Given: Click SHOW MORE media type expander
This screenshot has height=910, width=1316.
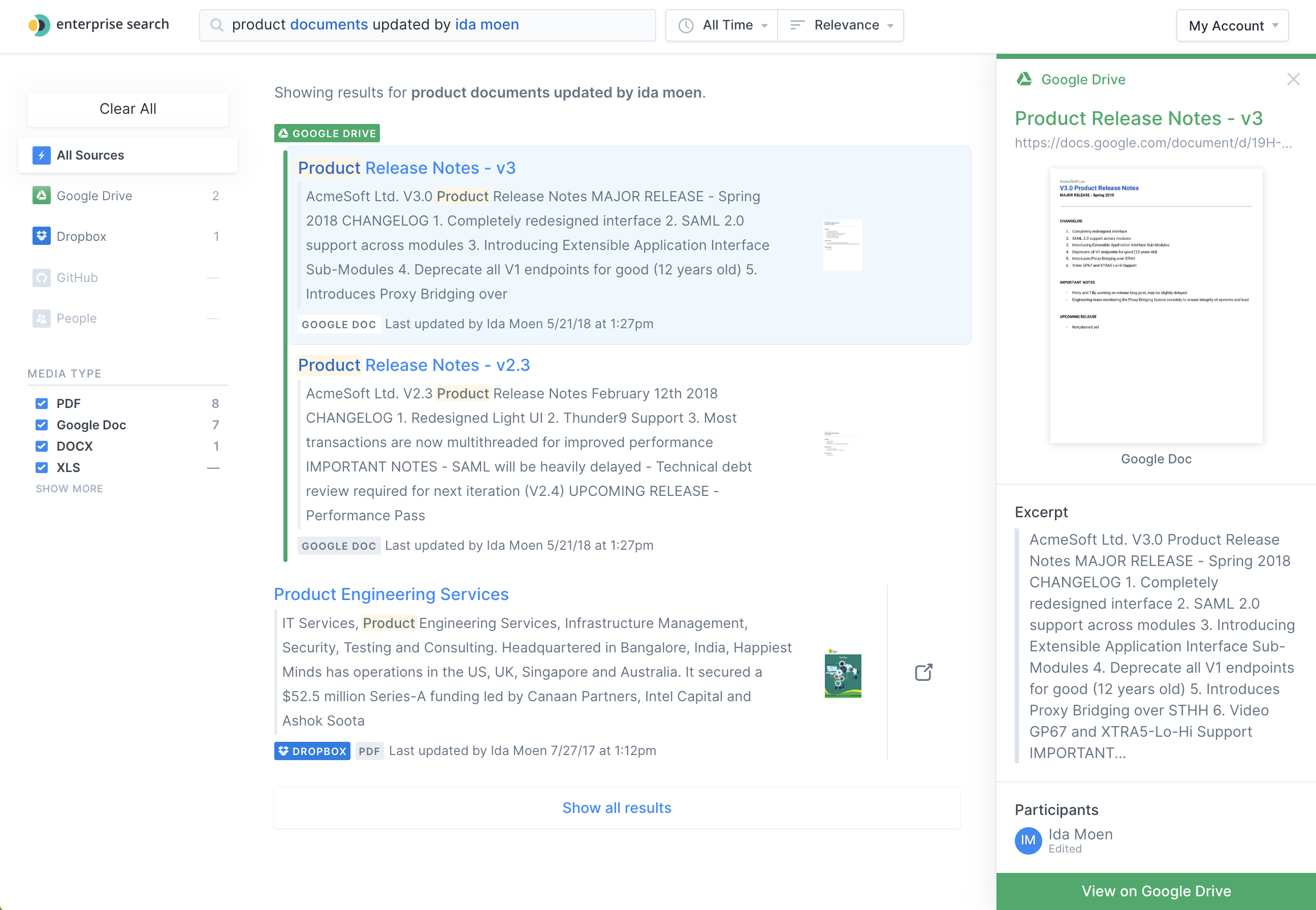Looking at the screenshot, I should point(69,488).
